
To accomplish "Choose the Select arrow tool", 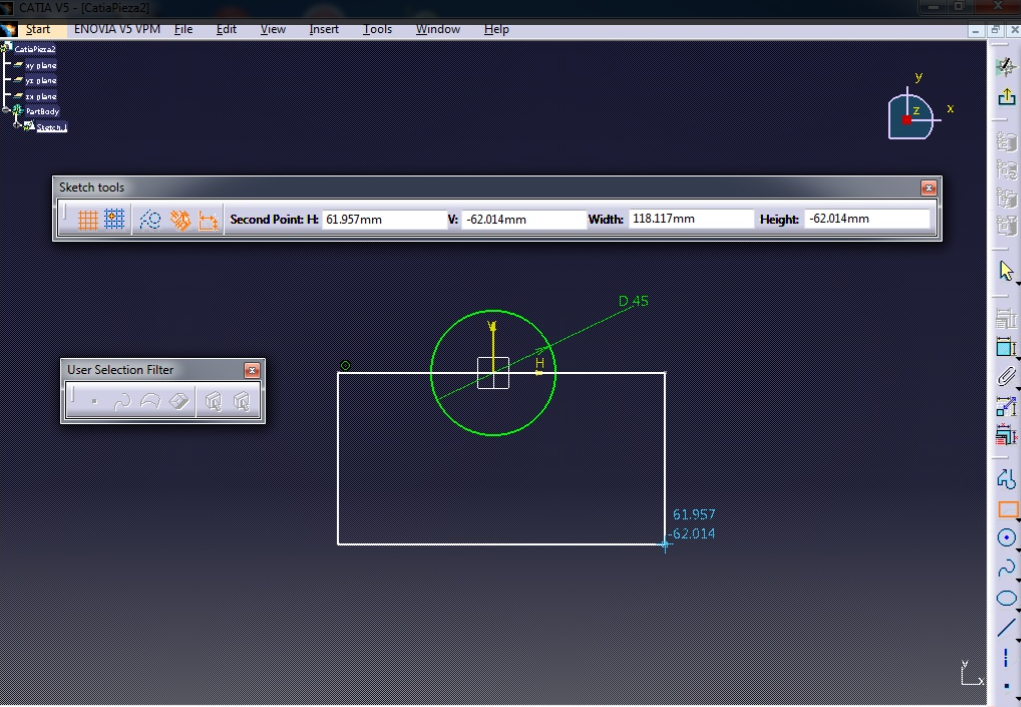I will point(1006,271).
